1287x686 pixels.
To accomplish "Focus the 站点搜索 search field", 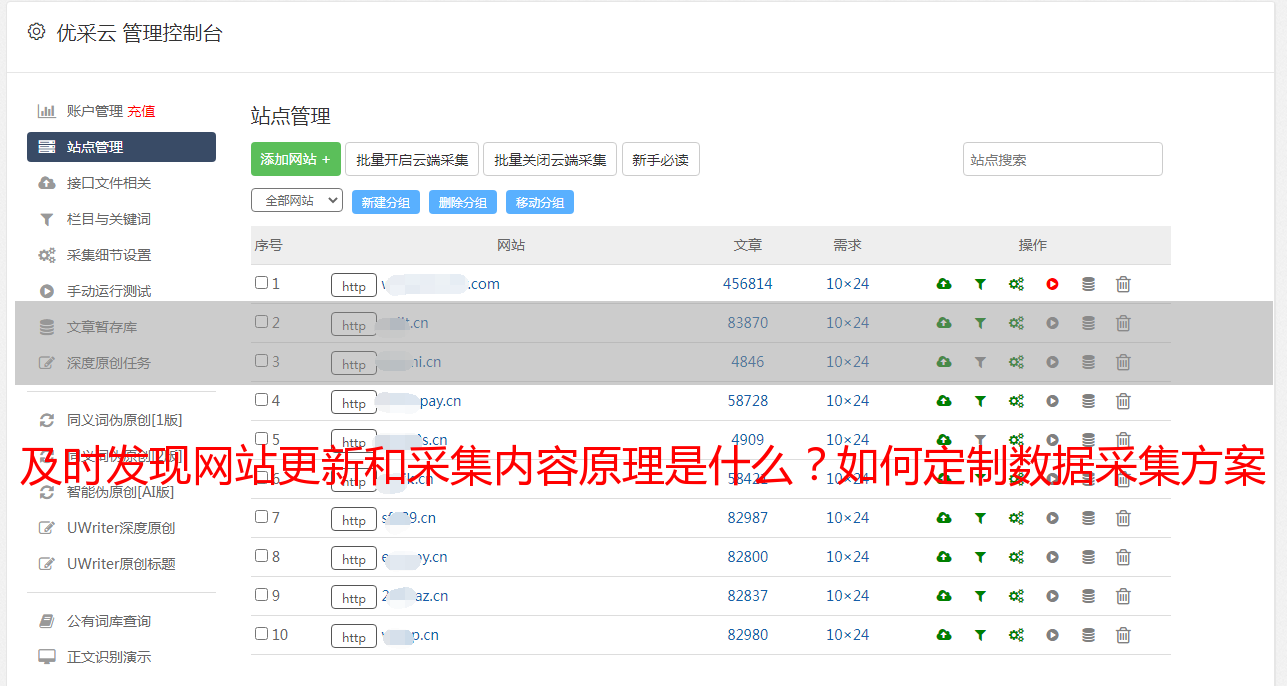I will [1063, 159].
